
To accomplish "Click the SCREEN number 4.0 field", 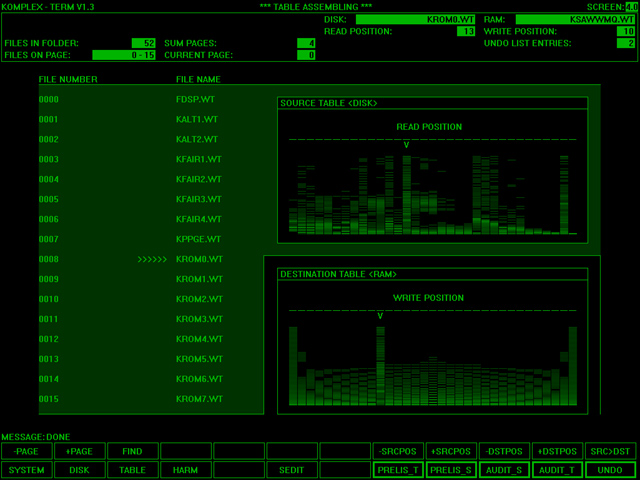I will click(631, 7).
